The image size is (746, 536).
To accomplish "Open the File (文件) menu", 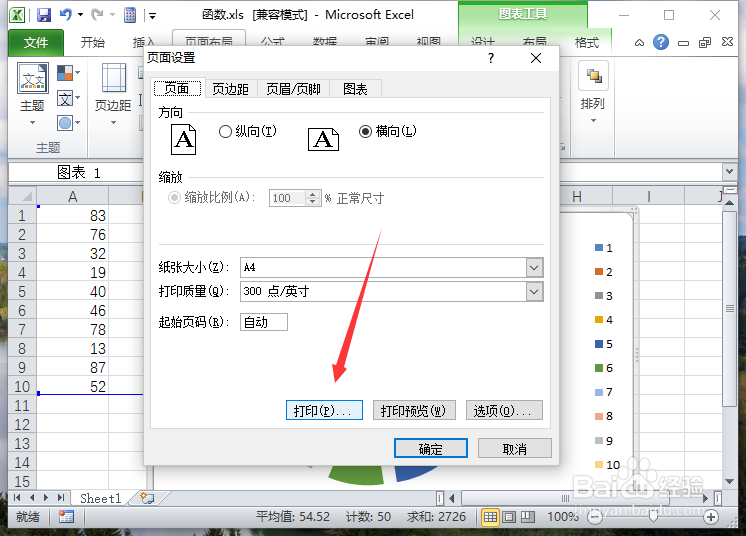I will [x=36, y=43].
